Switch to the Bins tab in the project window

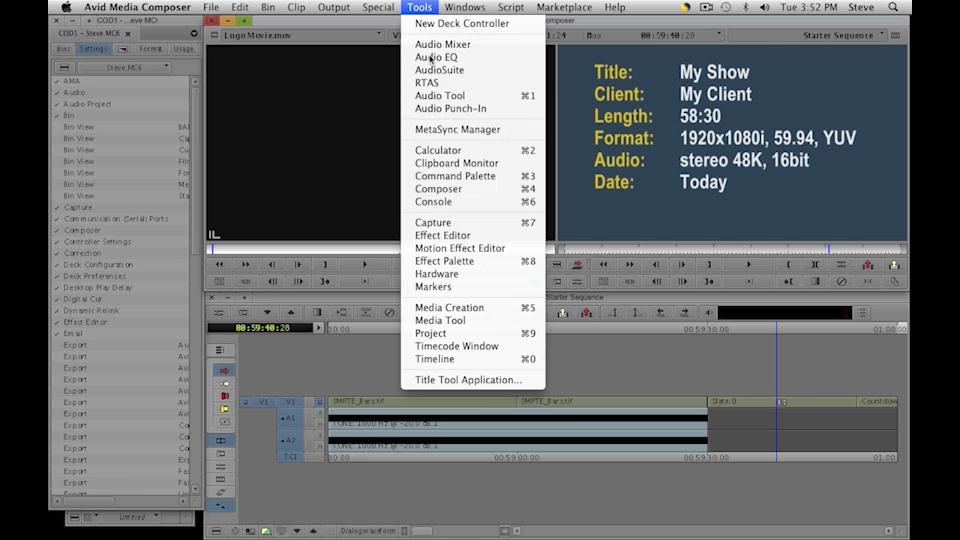tap(63, 49)
